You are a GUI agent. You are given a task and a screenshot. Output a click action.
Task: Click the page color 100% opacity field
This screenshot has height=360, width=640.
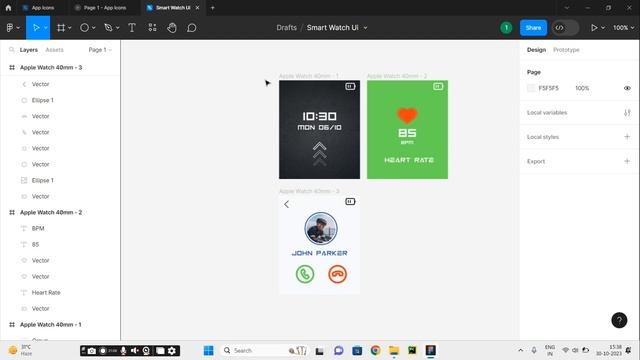582,88
